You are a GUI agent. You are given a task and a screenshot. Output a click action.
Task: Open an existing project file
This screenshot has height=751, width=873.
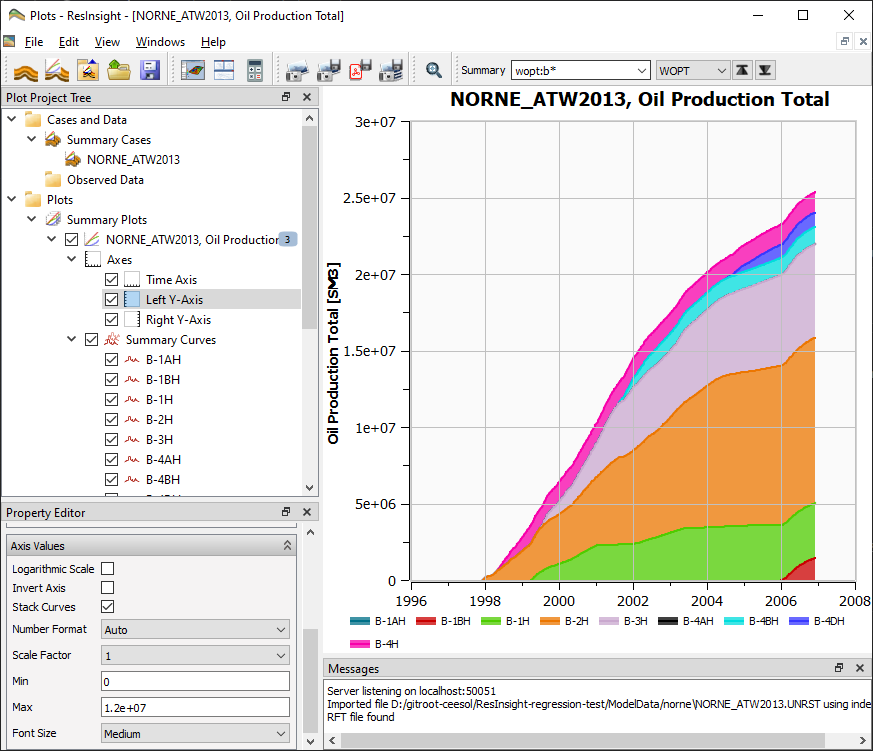click(116, 70)
